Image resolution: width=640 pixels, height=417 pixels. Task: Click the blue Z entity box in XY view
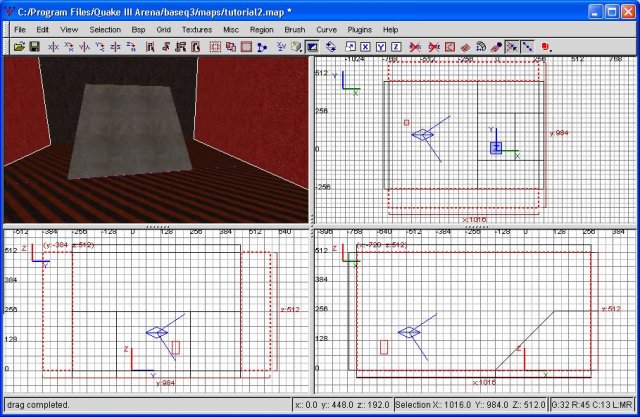[x=496, y=148]
